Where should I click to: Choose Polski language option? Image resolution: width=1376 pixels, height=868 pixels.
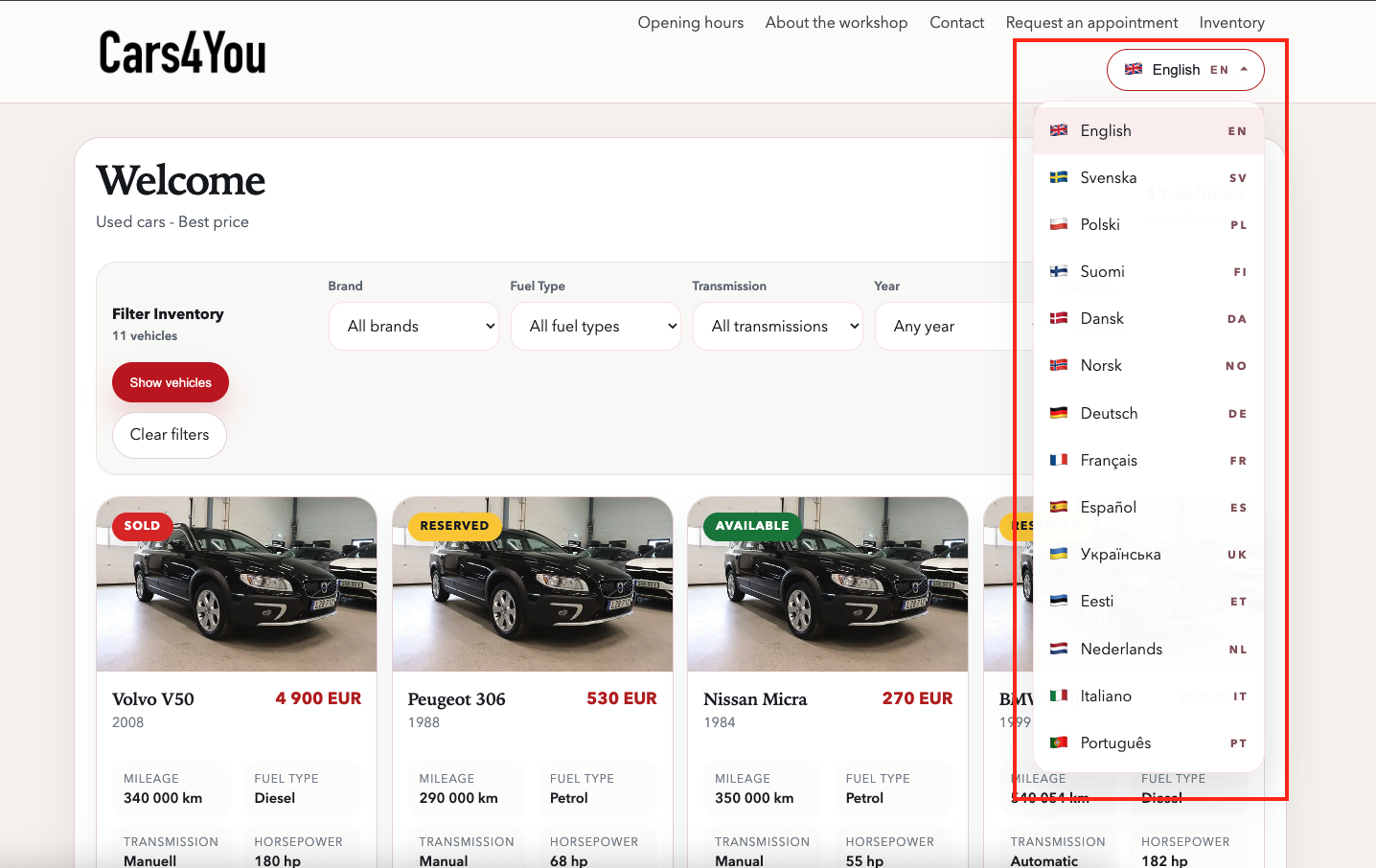coord(1149,224)
